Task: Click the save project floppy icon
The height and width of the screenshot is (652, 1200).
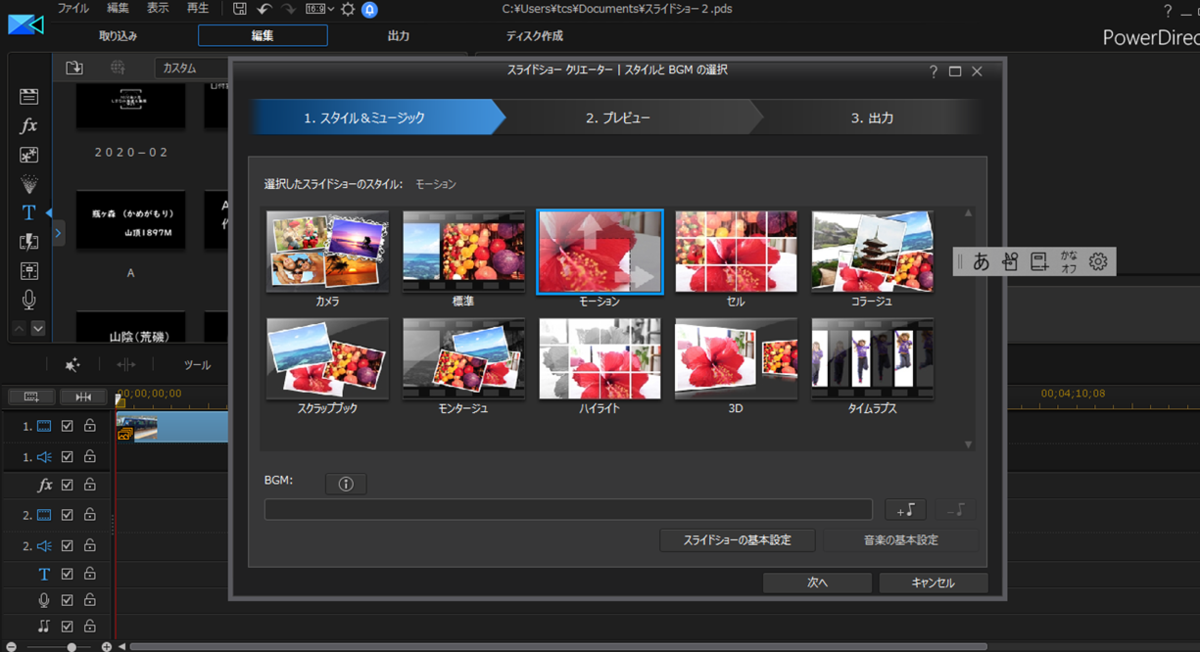Action: point(240,9)
